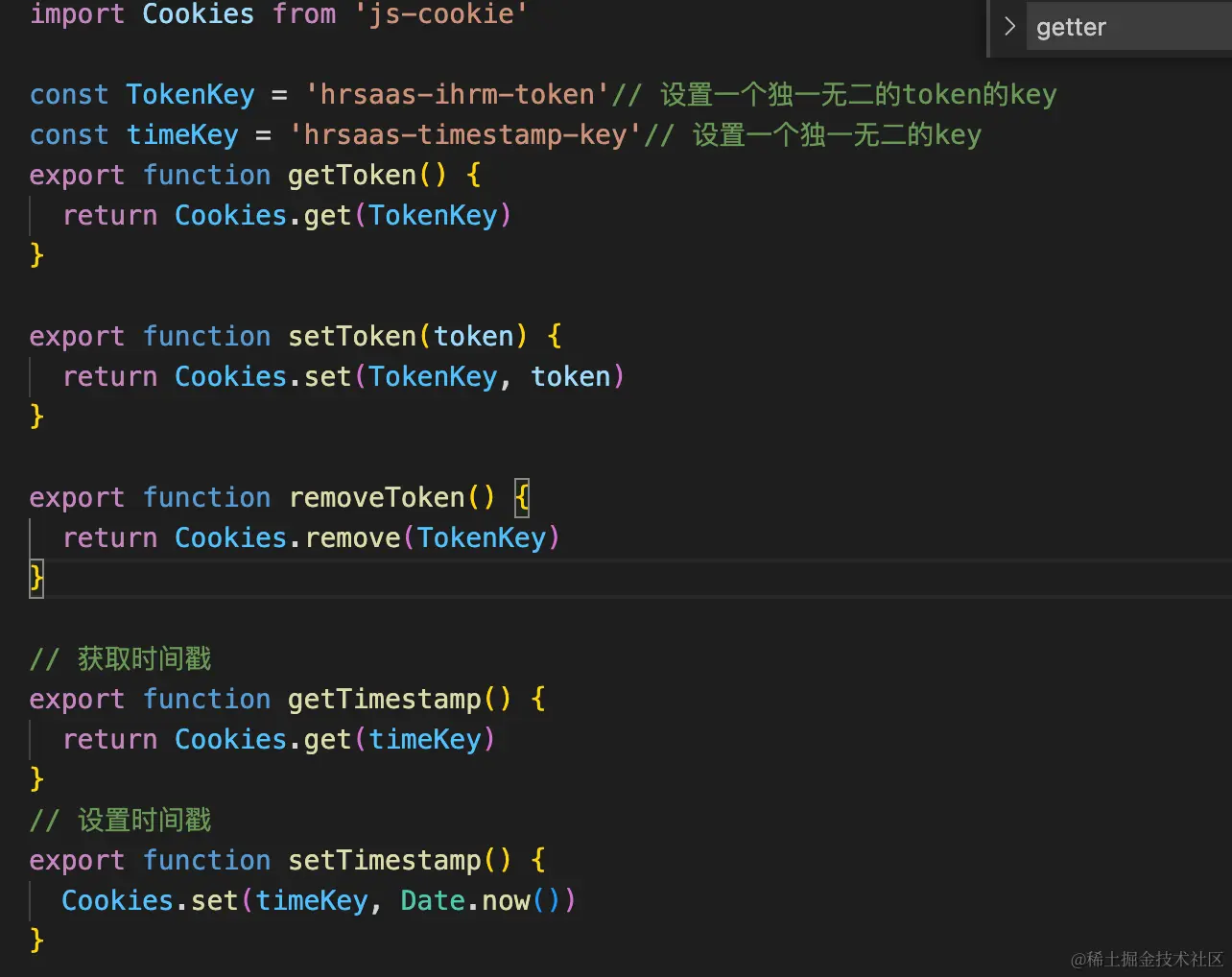The width and height of the screenshot is (1232, 977).
Task: Click the import keyword on the first line
Action: 77,13
